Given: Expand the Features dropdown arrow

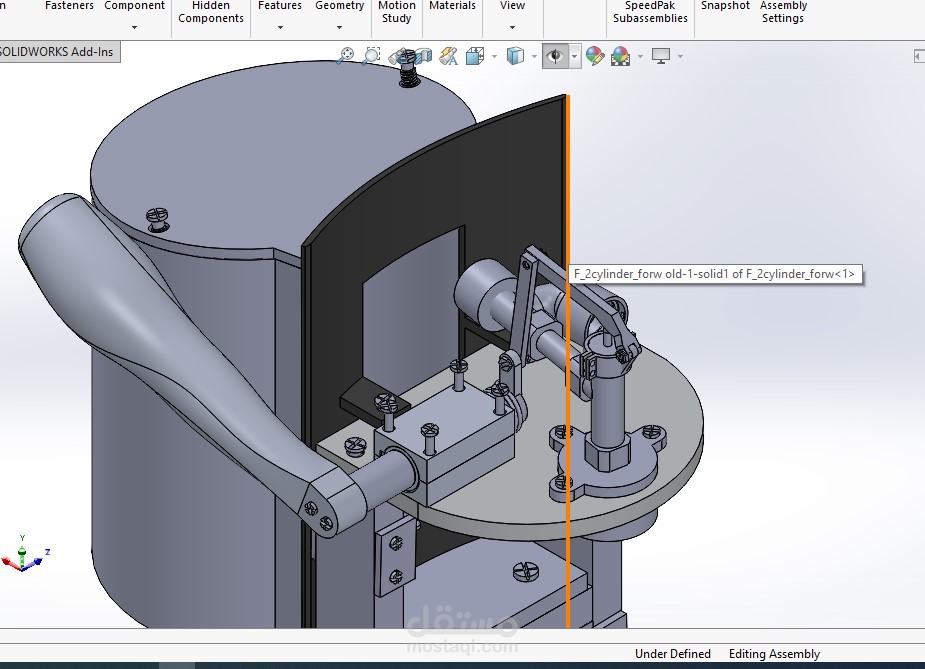Looking at the screenshot, I should pos(280,27).
